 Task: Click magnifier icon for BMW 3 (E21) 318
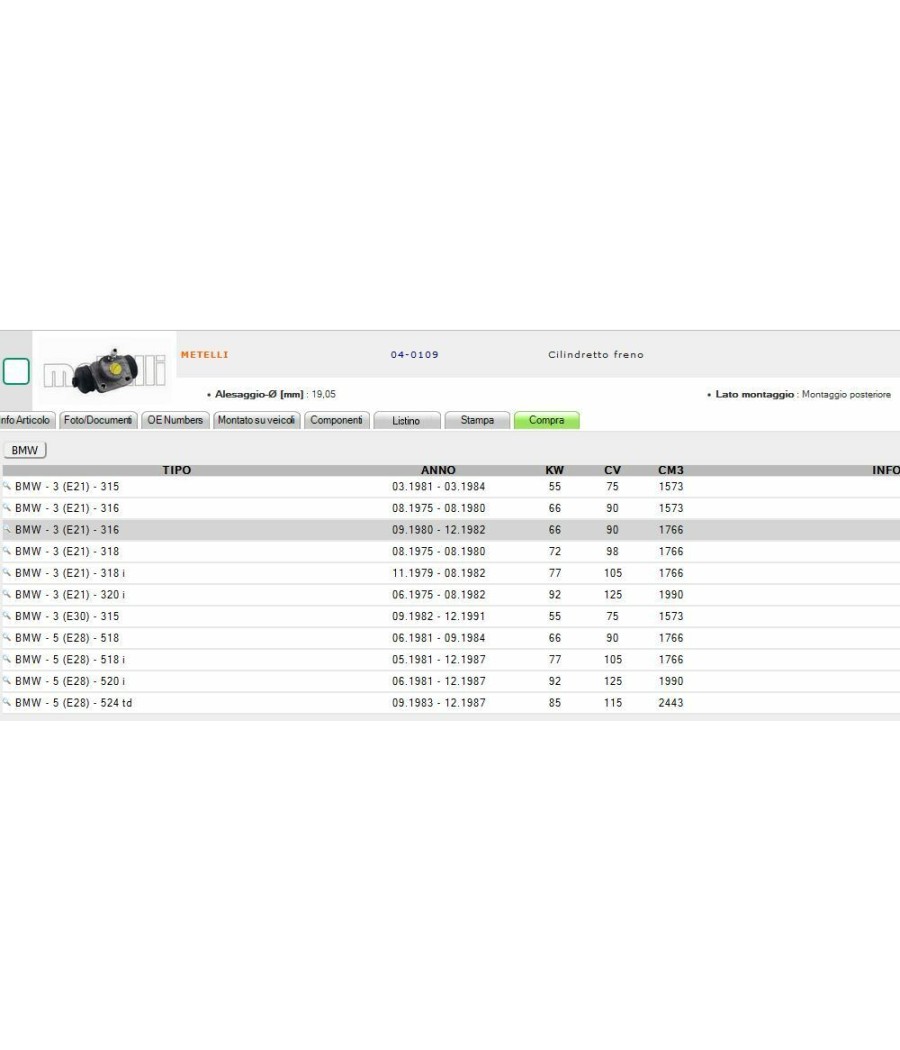pyautogui.click(x=7, y=551)
